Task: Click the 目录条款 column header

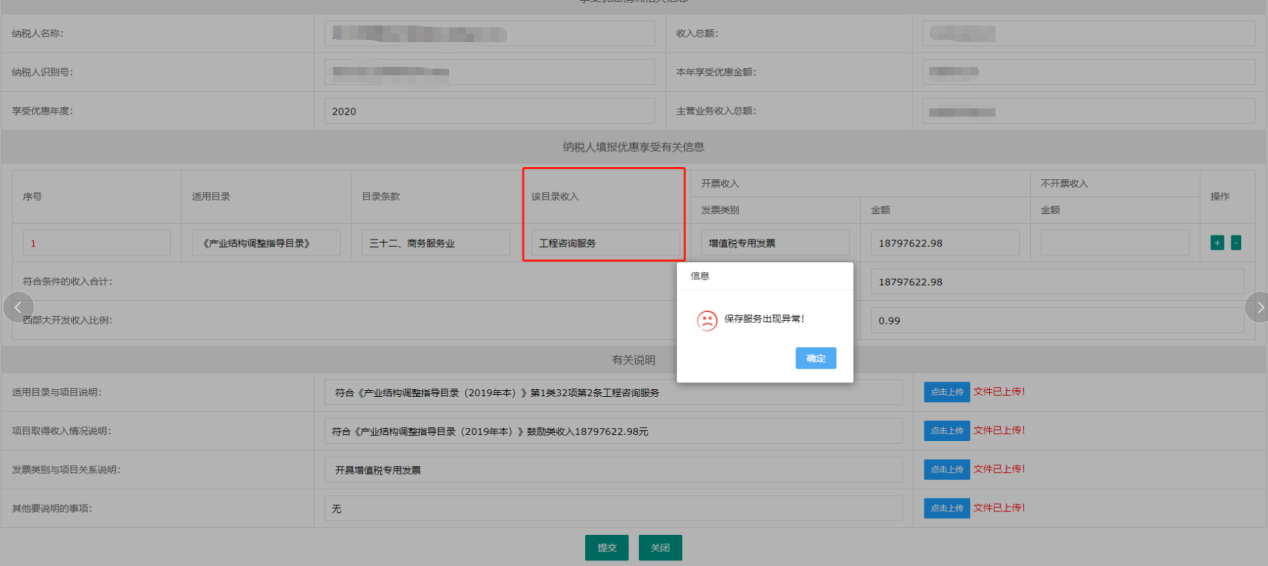Action: [381, 196]
